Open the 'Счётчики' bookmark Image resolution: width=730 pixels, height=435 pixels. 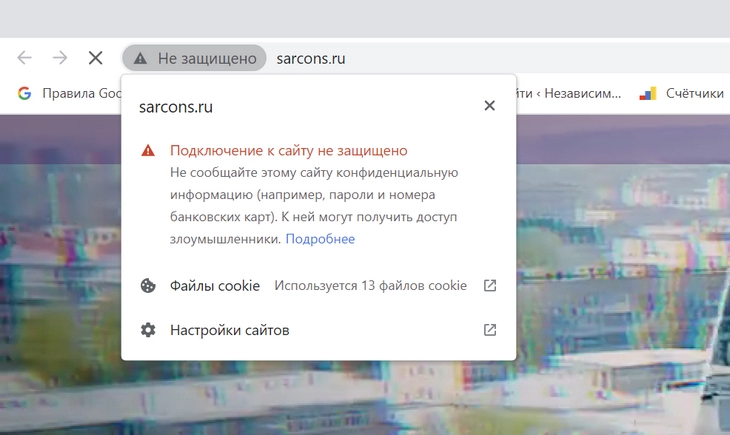[682, 93]
